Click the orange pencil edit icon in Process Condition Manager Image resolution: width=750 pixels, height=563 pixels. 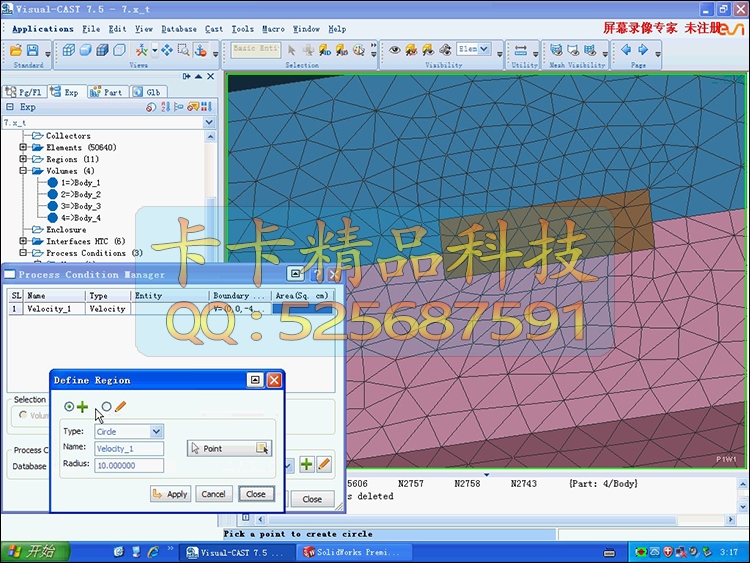click(x=324, y=464)
